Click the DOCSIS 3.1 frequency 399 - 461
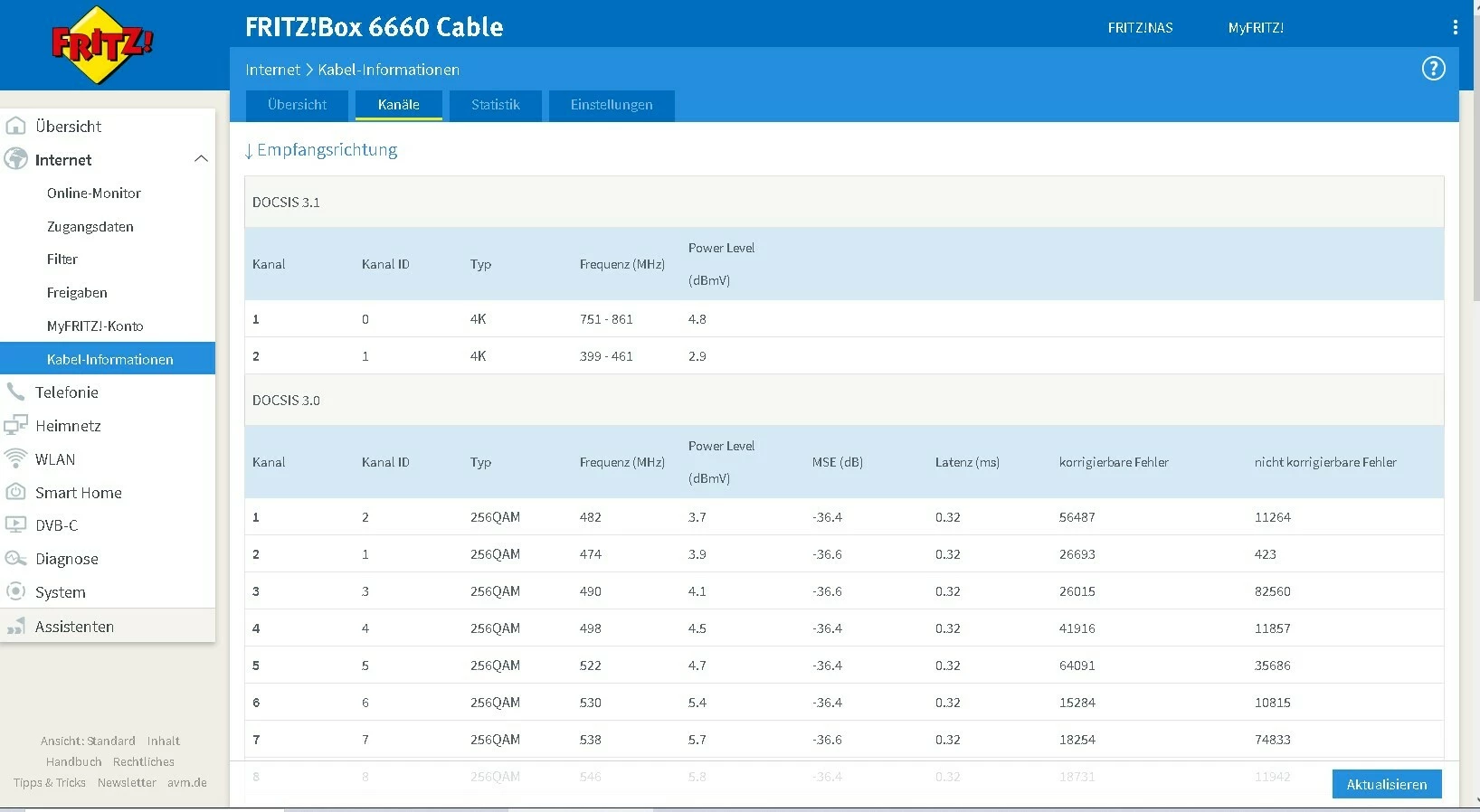The height and width of the screenshot is (812, 1480). coord(606,356)
